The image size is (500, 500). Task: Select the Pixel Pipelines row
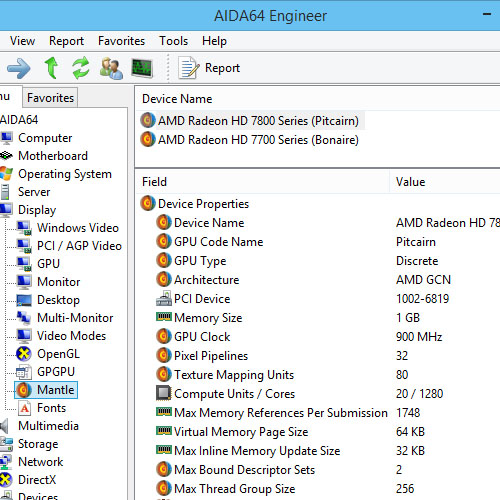pyautogui.click(x=211, y=356)
